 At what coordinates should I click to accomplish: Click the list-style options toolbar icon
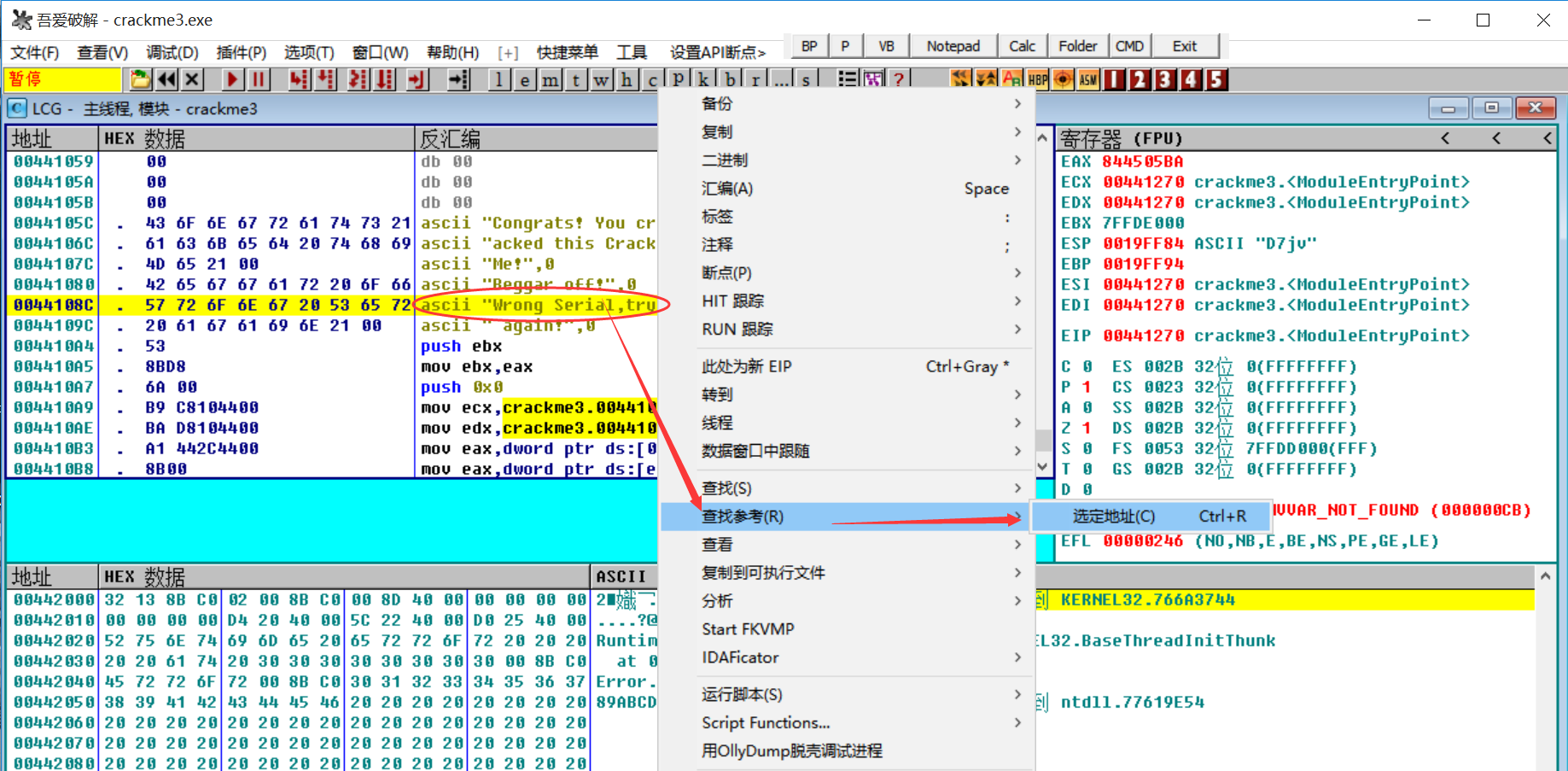tap(848, 79)
